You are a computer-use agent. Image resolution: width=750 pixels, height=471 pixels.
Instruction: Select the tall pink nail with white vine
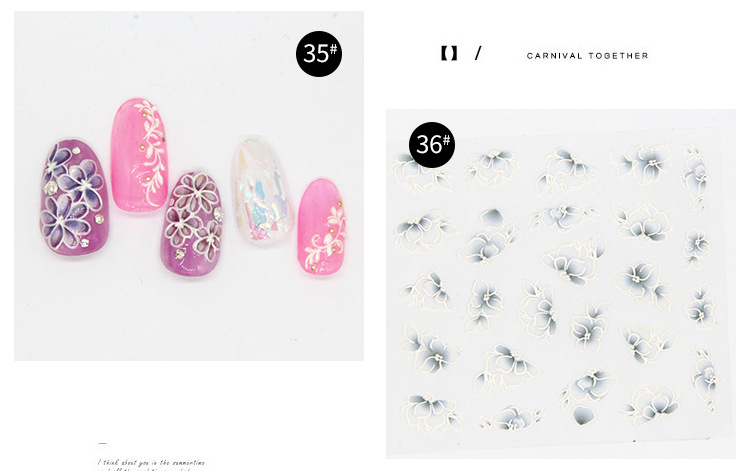[x=139, y=155]
